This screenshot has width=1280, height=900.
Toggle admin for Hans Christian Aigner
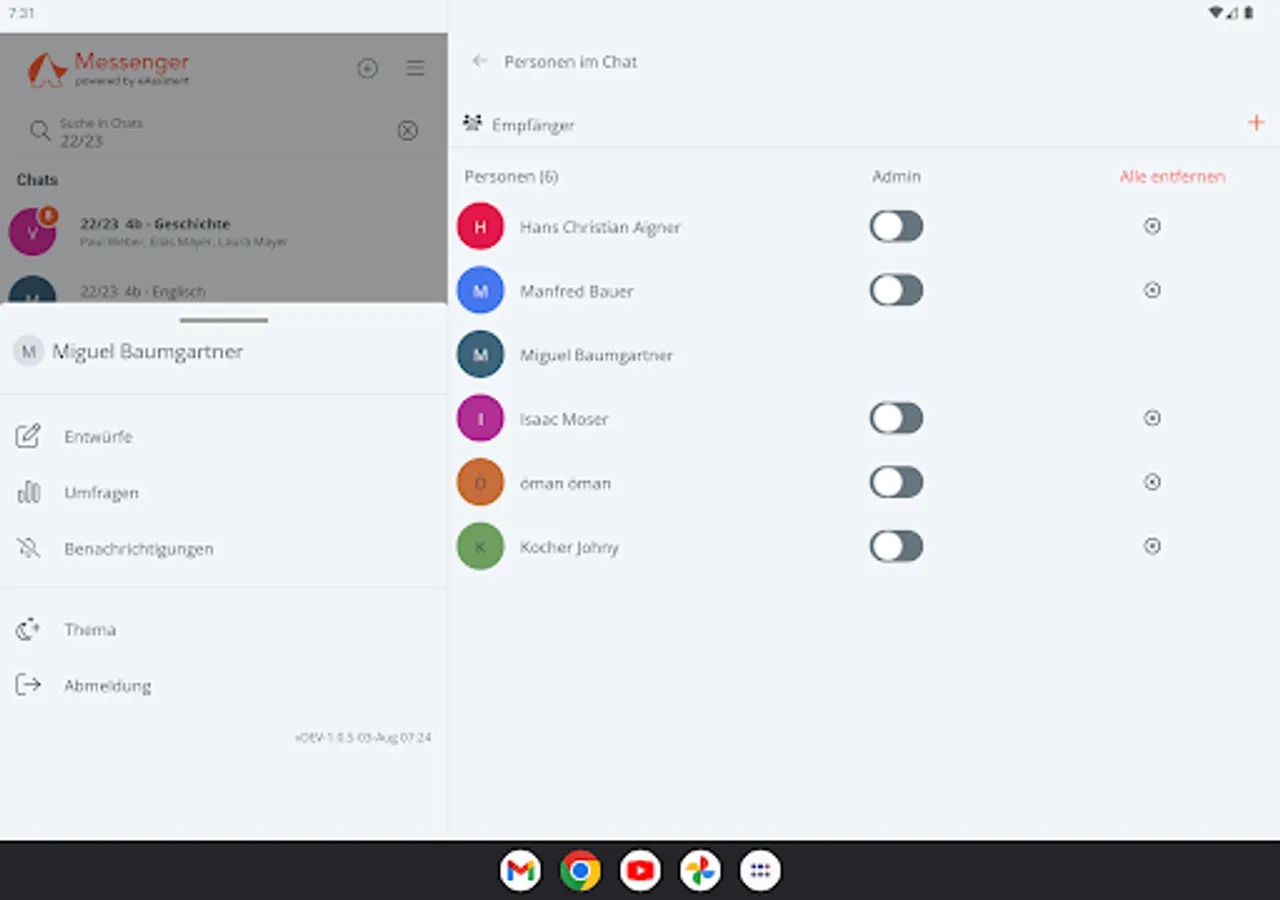(896, 226)
